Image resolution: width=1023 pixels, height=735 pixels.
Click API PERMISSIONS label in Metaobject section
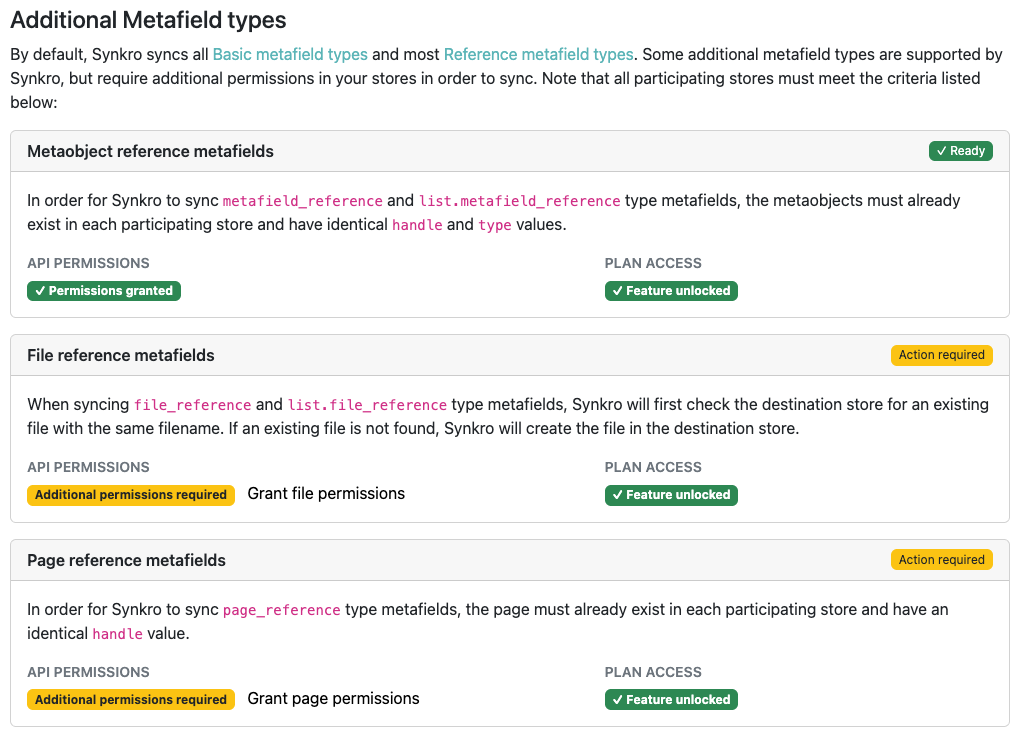point(88,263)
